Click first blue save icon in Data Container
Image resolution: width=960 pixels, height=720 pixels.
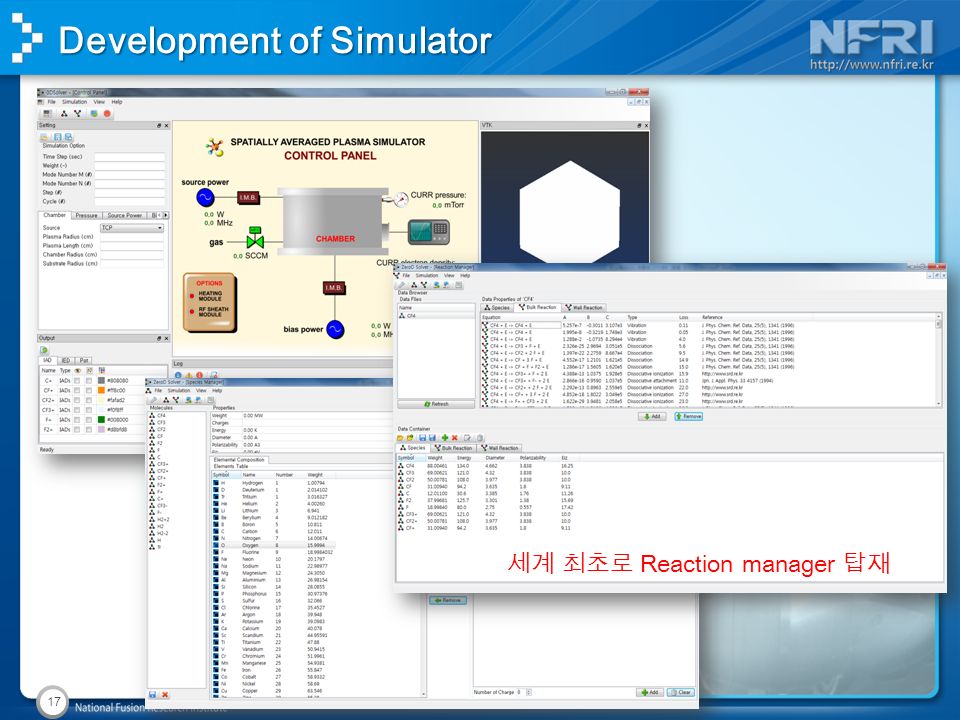tap(422, 438)
